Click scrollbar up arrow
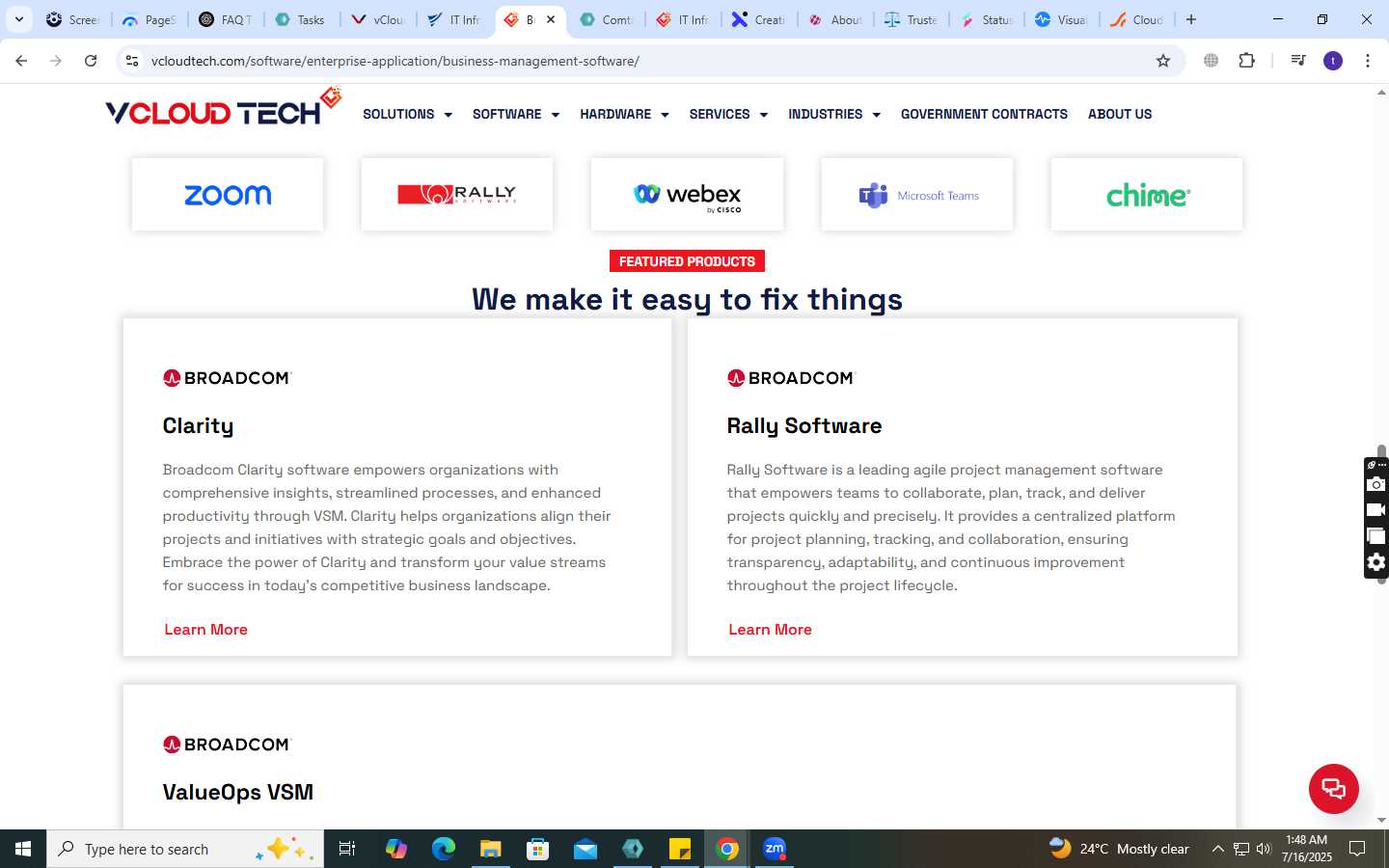 1381,93
